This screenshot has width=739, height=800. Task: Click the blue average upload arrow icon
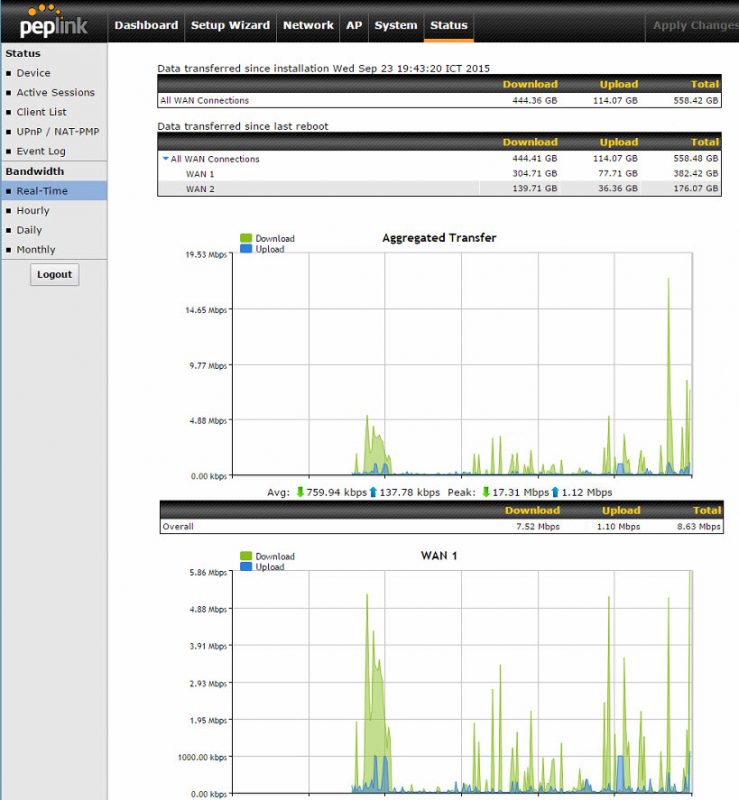(x=373, y=492)
